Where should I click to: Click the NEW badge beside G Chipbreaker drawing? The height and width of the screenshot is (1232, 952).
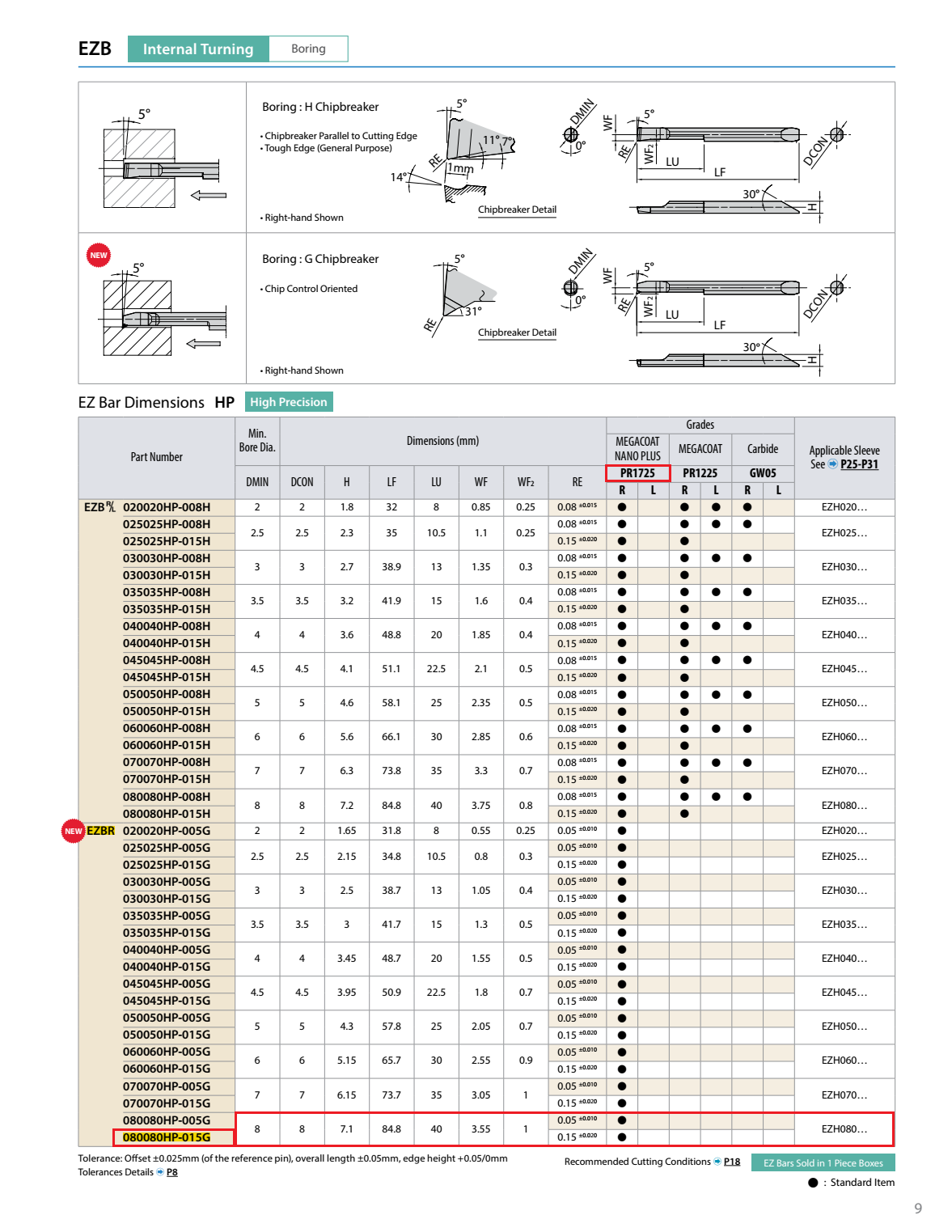pyautogui.click(x=99, y=255)
